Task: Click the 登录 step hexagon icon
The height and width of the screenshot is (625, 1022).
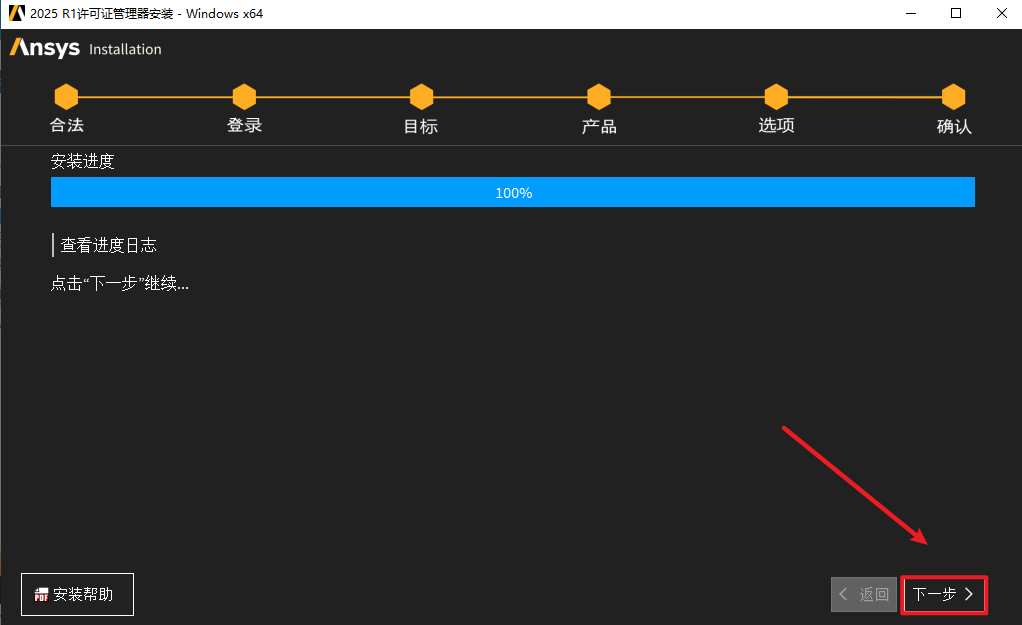Action: [x=244, y=97]
